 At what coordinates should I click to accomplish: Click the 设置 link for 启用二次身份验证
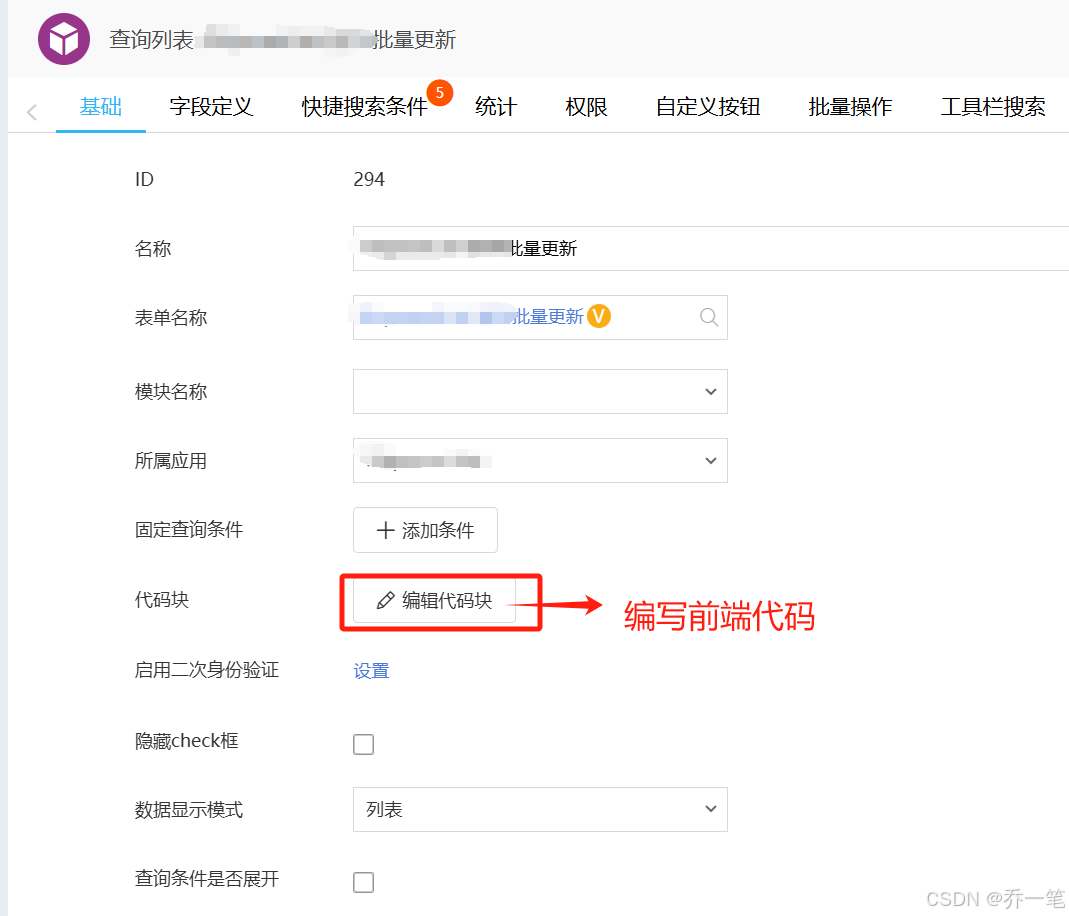coord(371,670)
